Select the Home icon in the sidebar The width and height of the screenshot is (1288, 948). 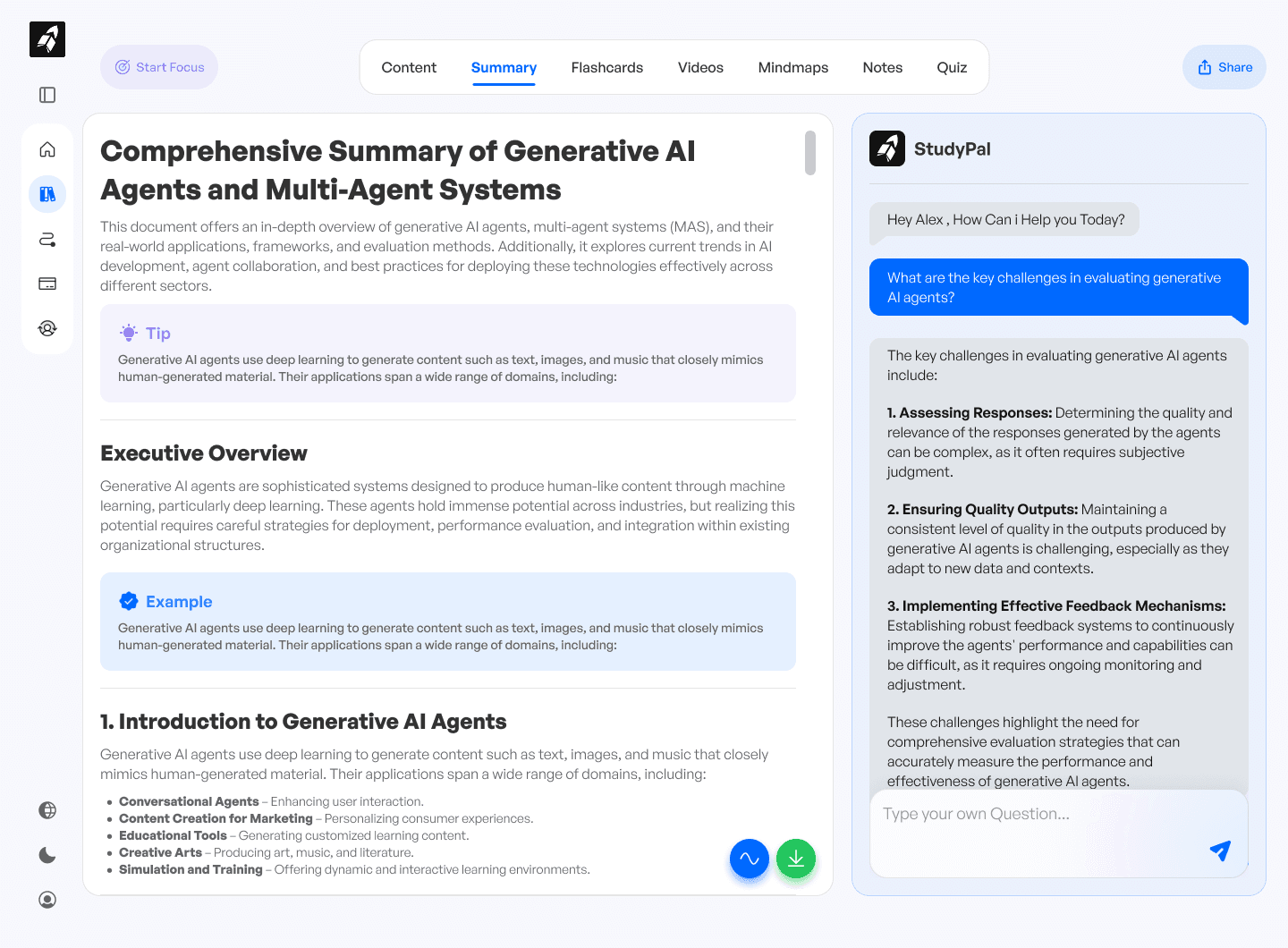[47, 148]
